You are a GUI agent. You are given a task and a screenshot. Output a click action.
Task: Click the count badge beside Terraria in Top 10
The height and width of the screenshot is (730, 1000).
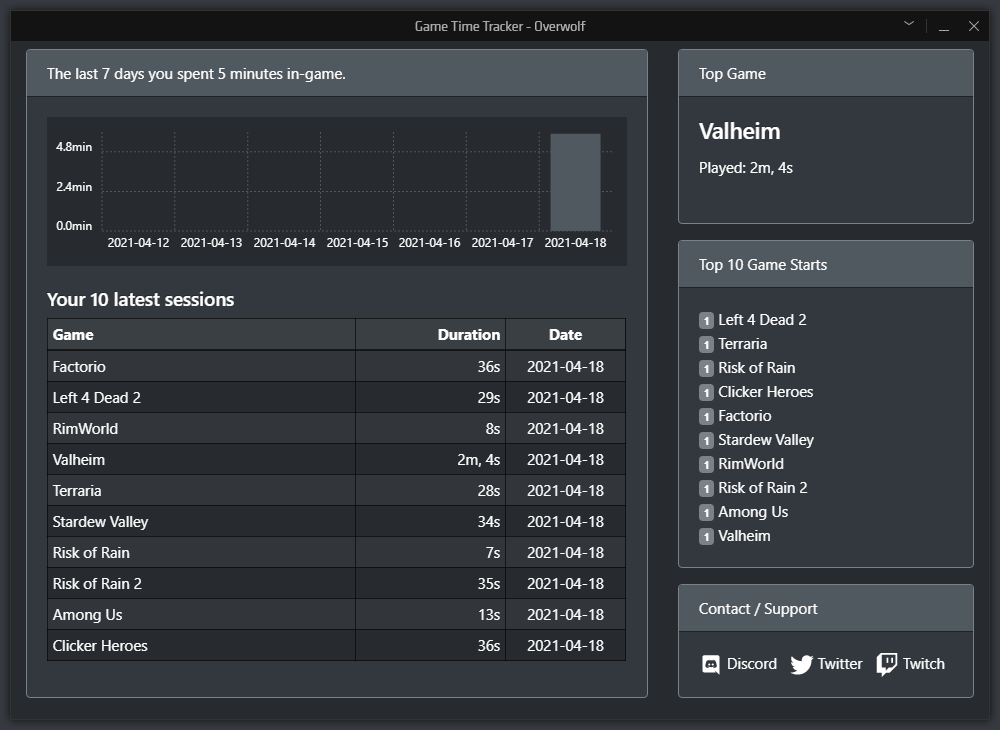pos(706,345)
